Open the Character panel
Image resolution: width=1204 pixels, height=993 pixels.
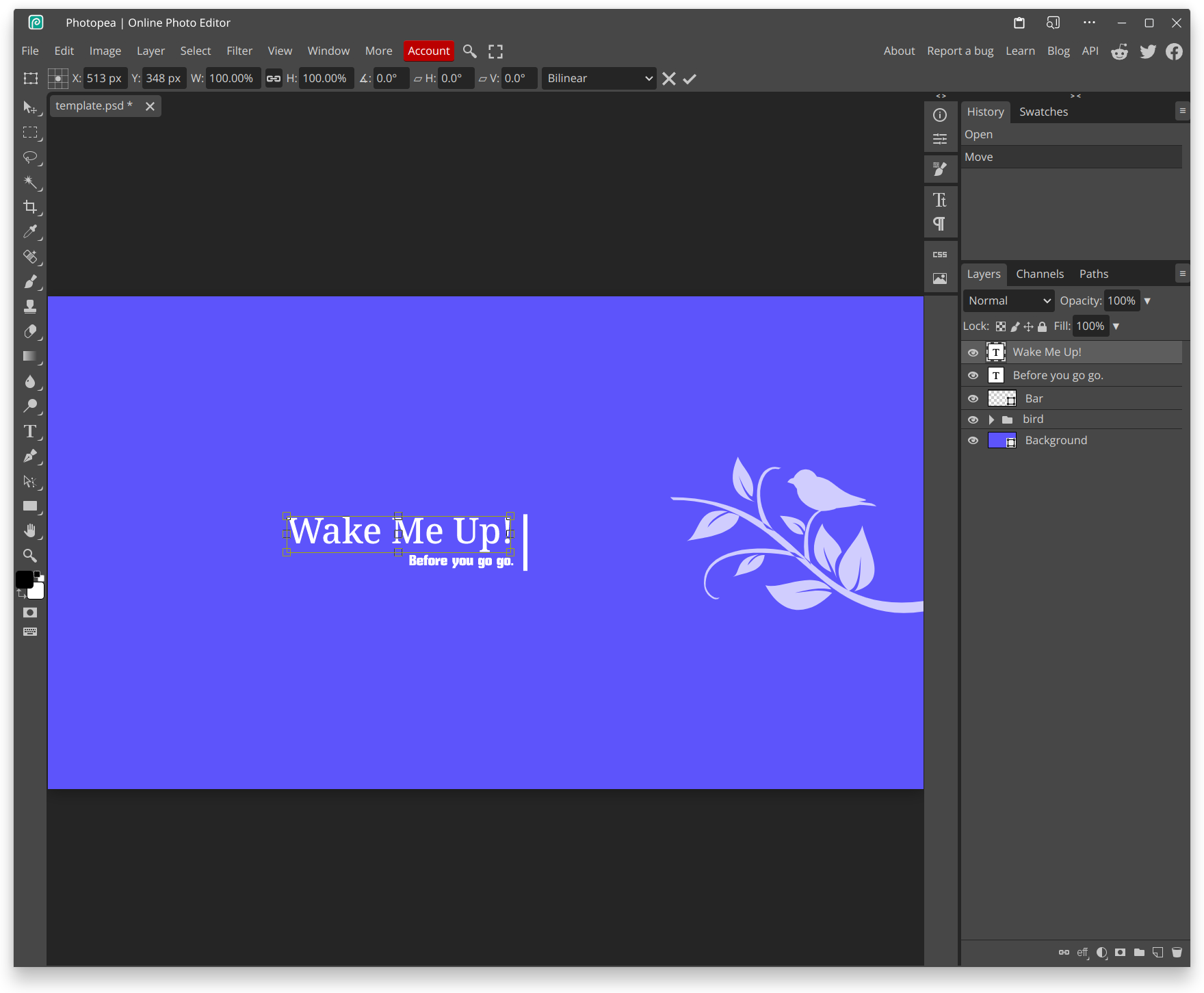pos(940,199)
